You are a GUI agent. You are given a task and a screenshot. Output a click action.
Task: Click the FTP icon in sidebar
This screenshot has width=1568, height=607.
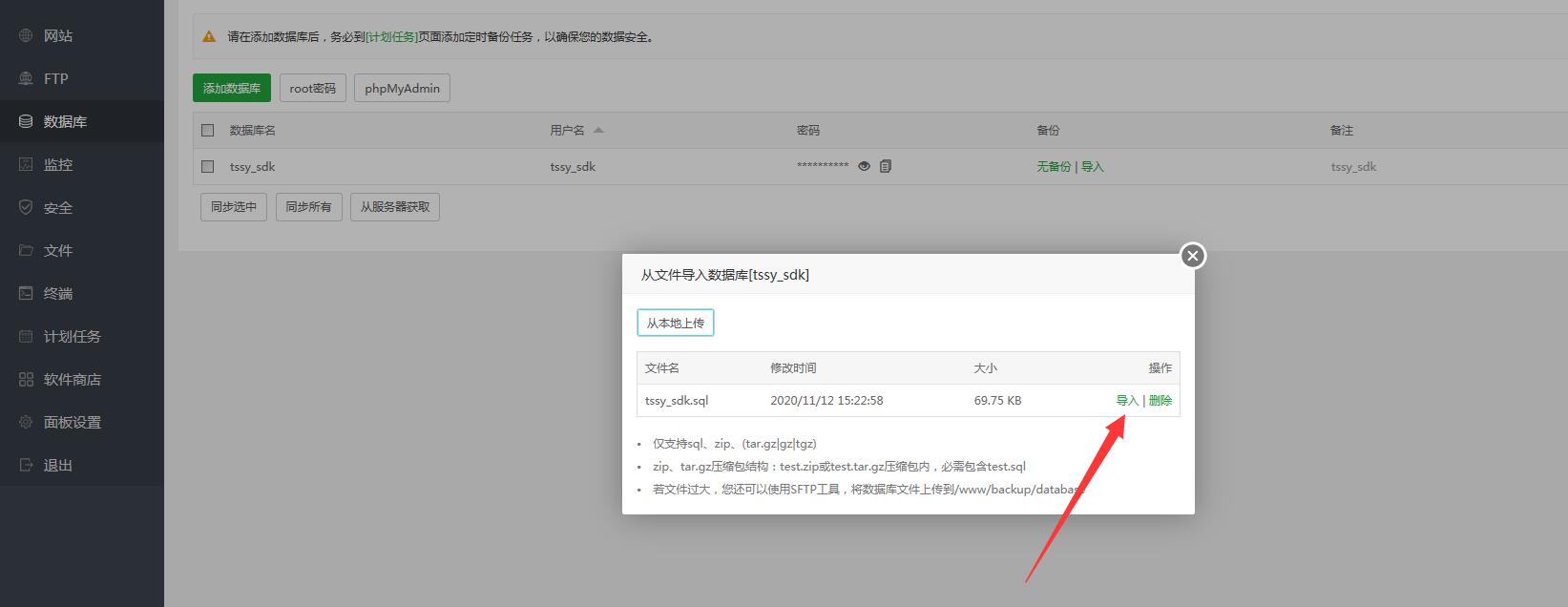pyautogui.click(x=26, y=78)
